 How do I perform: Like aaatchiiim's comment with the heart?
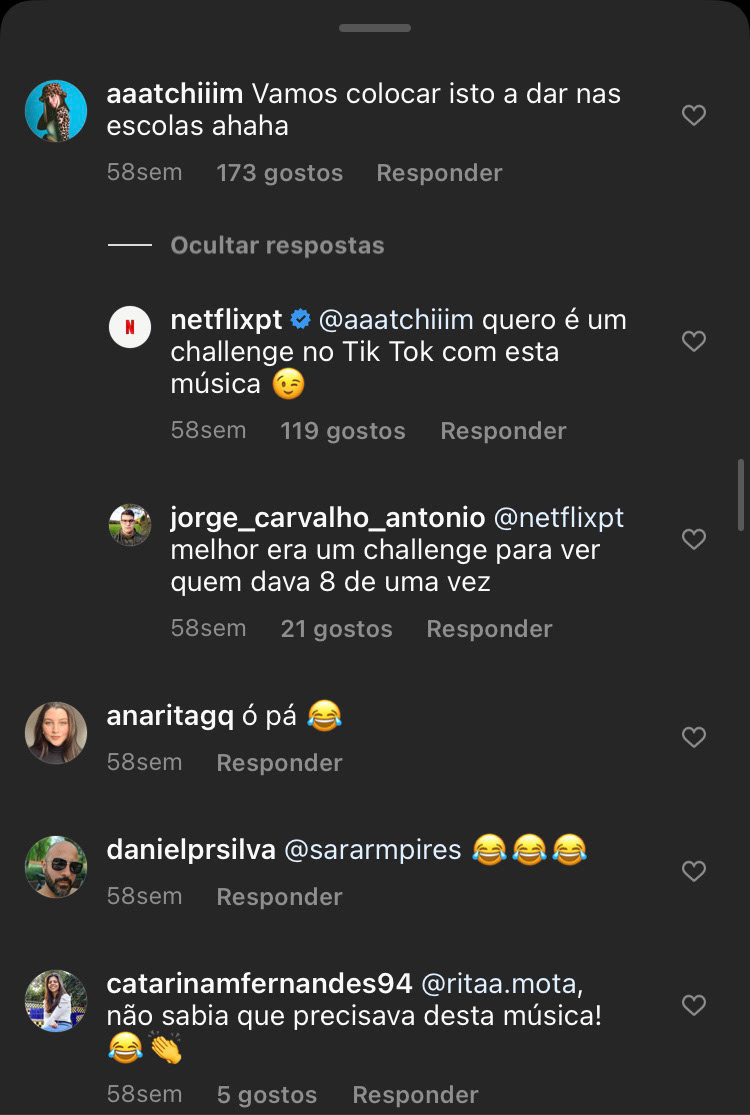click(x=694, y=115)
